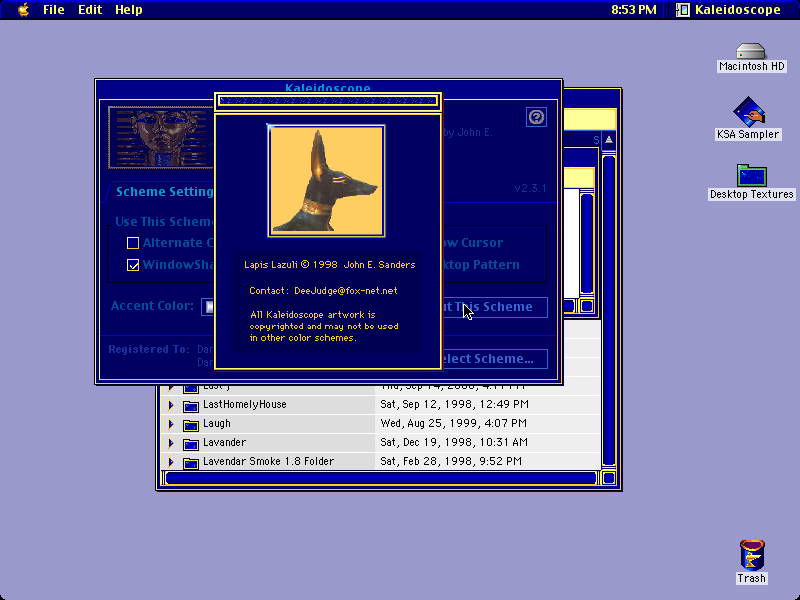The height and width of the screenshot is (600, 800).
Task: Select the LastHomelyHouse name in the list
Action: 244,405
